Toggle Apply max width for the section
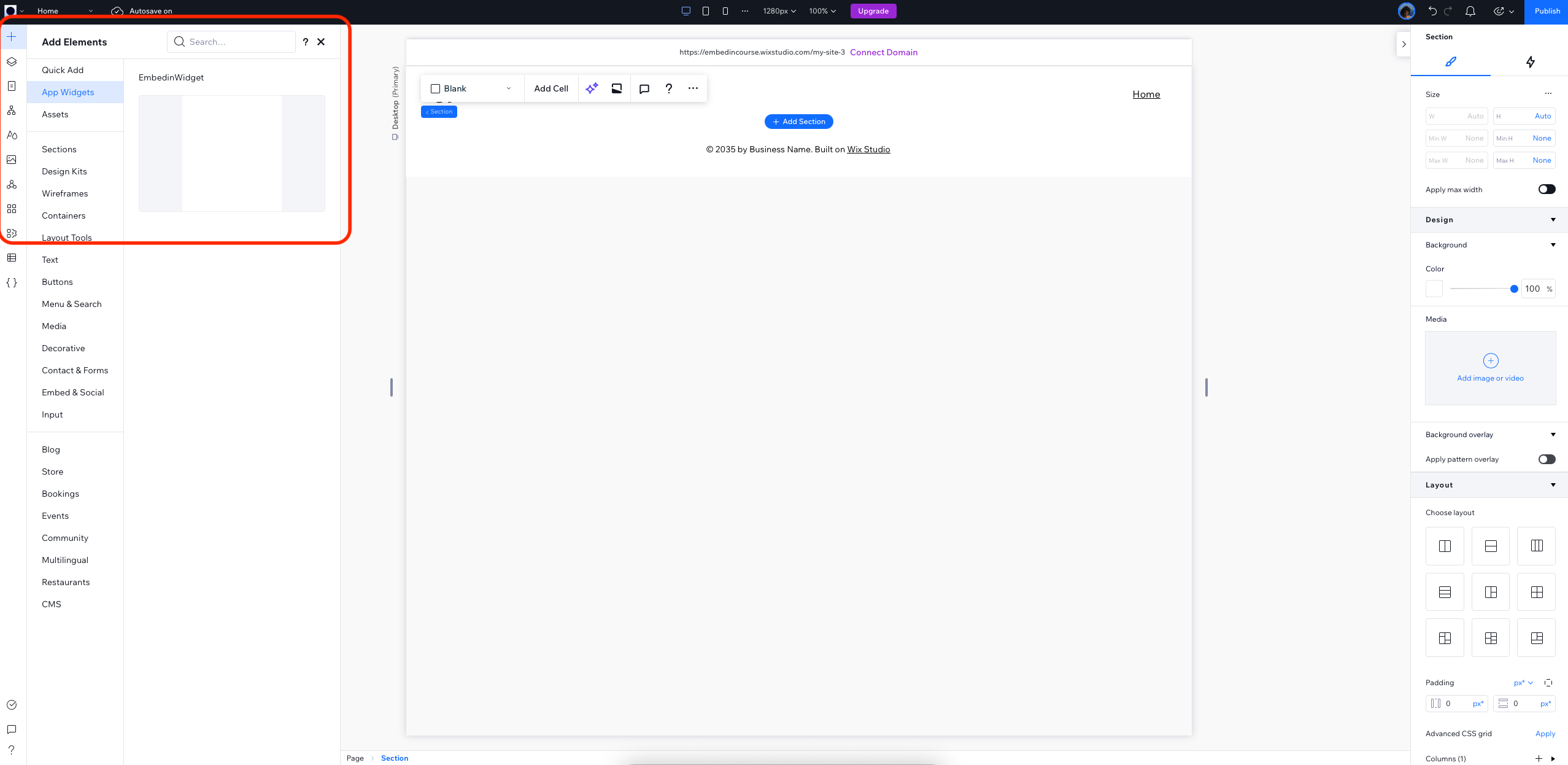1568x765 pixels. pyautogui.click(x=1547, y=188)
